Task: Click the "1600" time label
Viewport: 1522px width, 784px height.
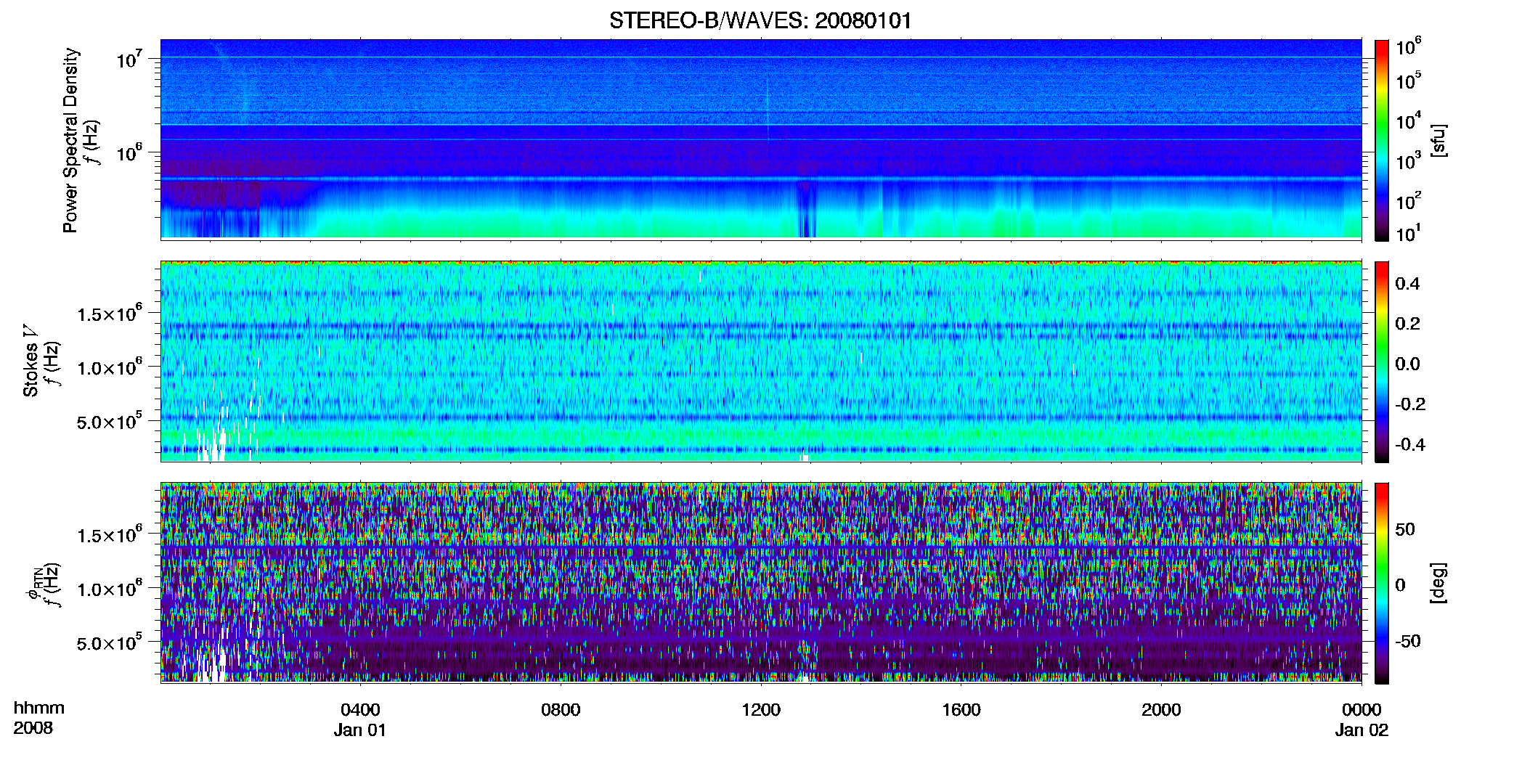Action: tap(961, 710)
